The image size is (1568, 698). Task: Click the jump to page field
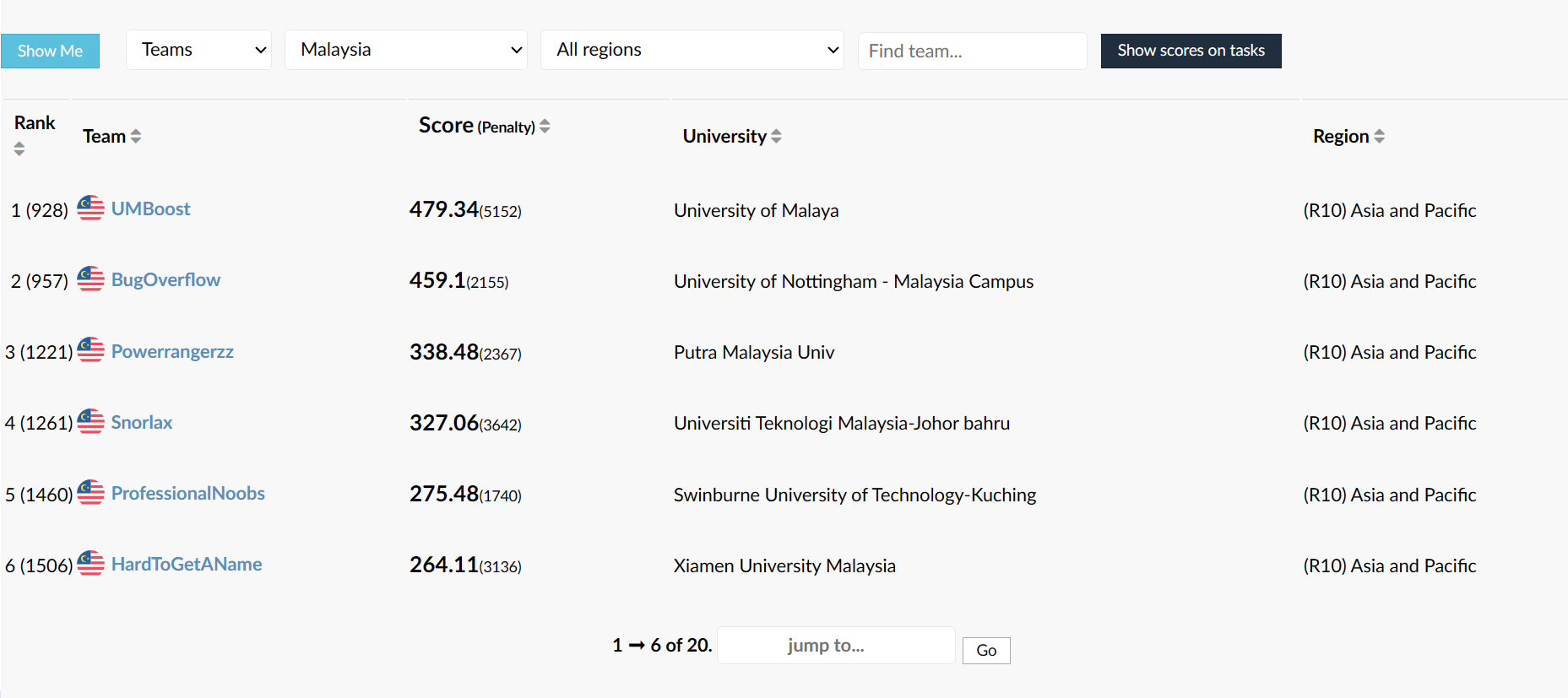[836, 645]
